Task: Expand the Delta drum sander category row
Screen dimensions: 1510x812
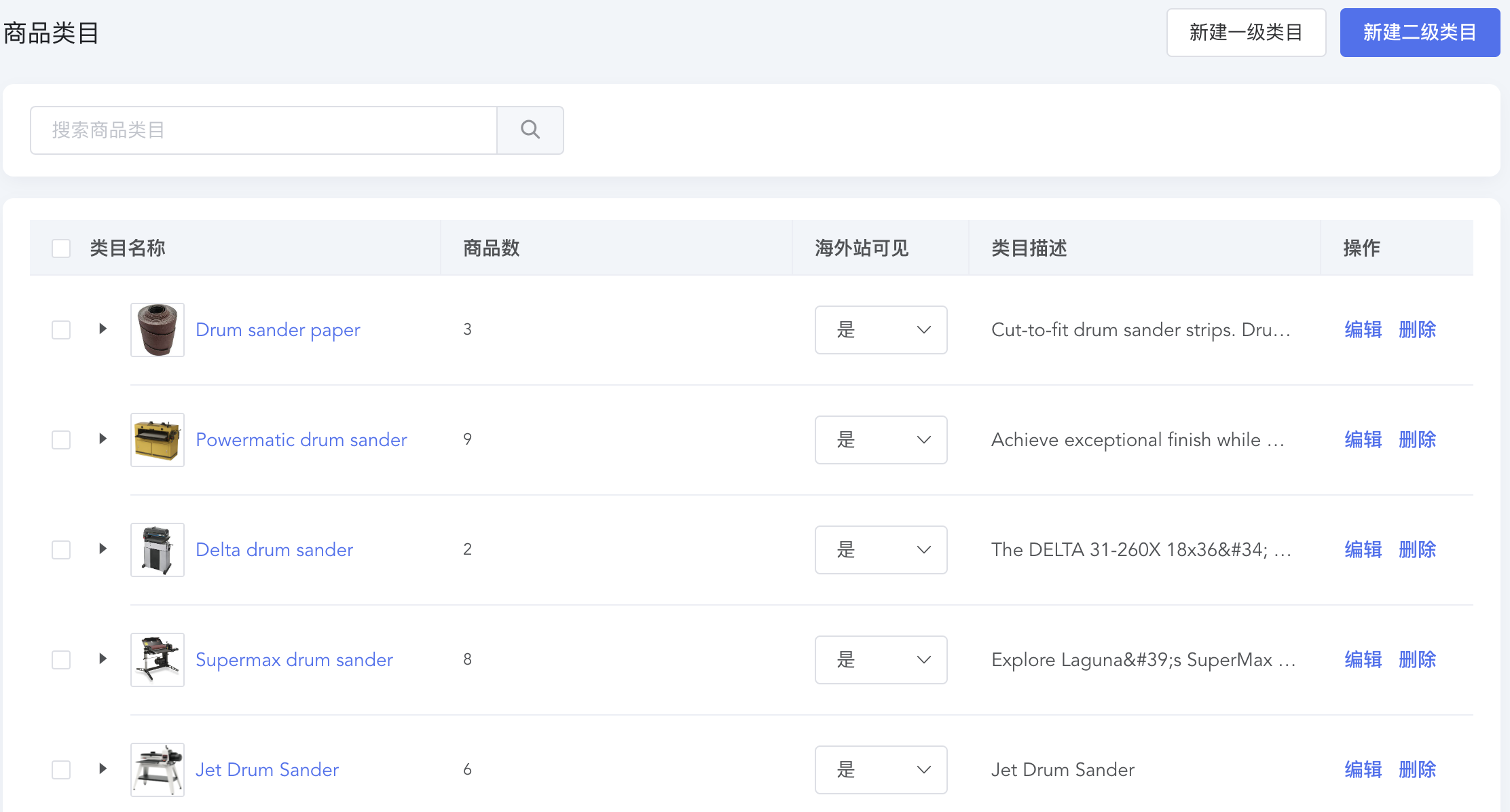Action: pos(103,549)
